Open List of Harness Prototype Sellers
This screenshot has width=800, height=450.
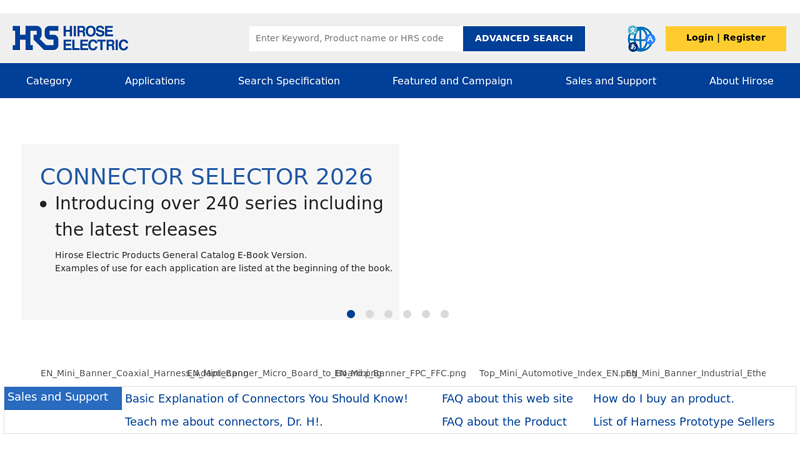[x=683, y=422]
